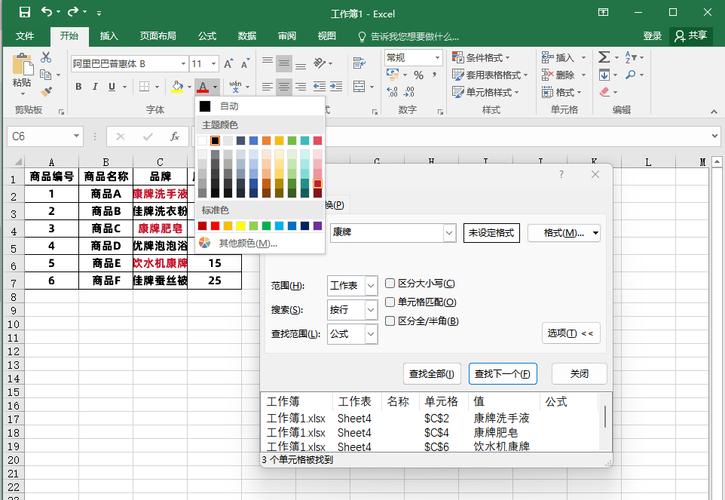Pick the purple standard color swatch
Screen dimensions: 725x500
318,226
